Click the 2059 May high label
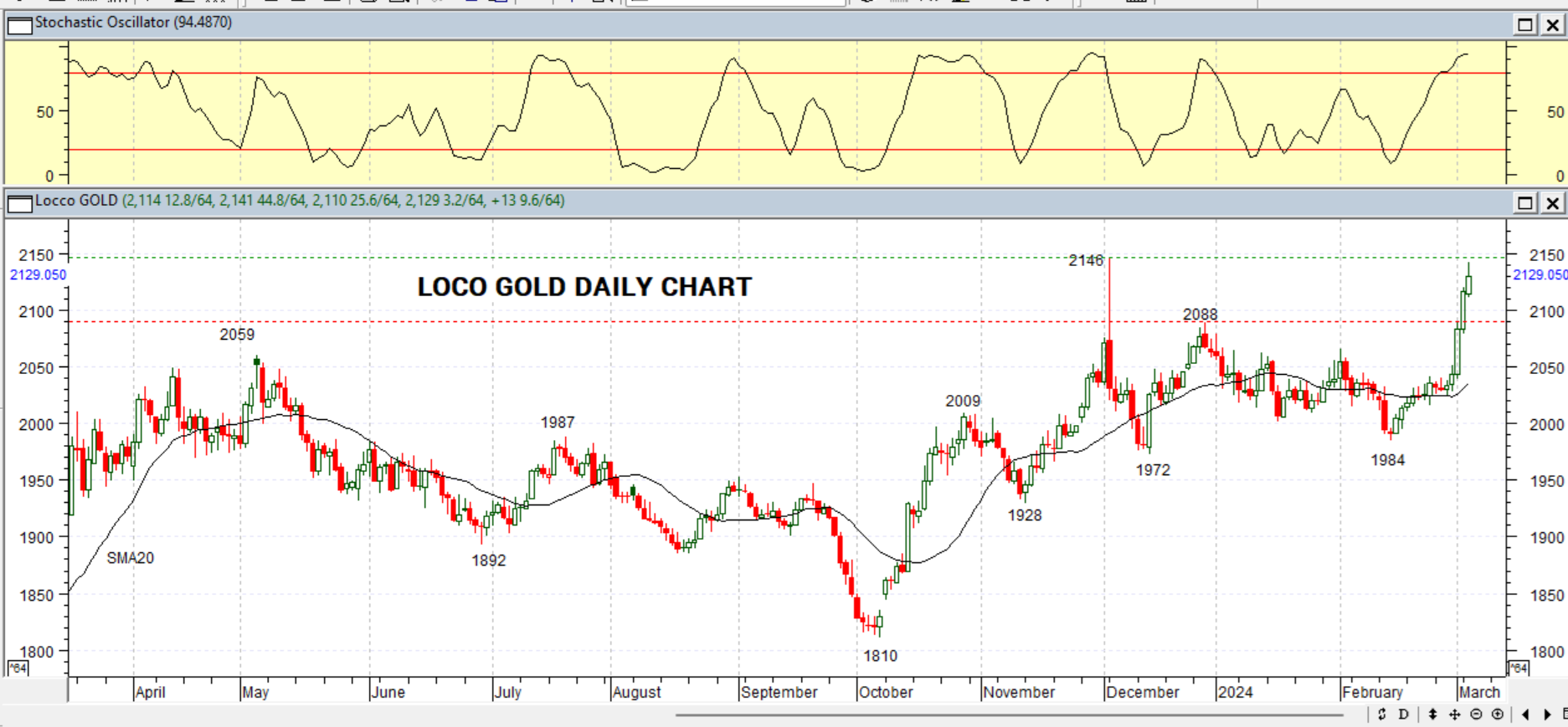The width and height of the screenshot is (1568, 727). (x=237, y=335)
